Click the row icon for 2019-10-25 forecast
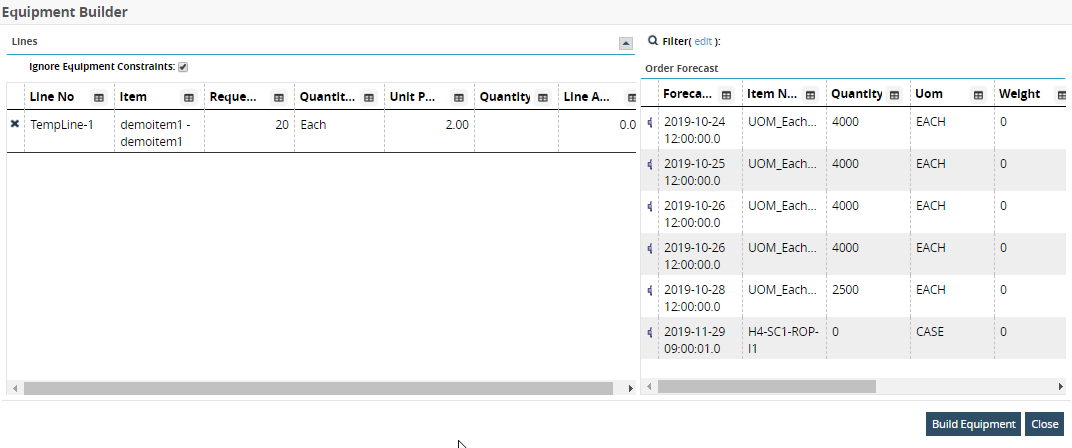Image resolution: width=1072 pixels, height=448 pixels. [x=649, y=164]
